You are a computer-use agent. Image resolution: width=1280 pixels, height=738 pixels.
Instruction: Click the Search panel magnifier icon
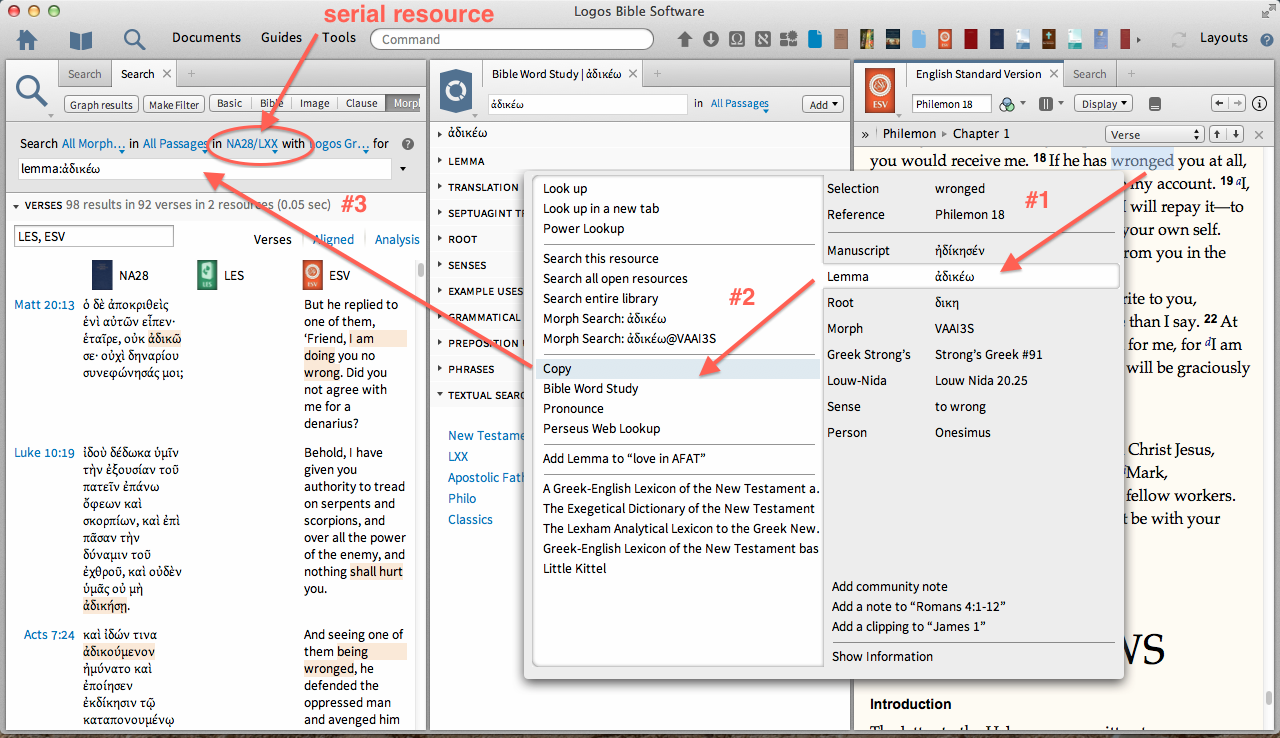[32, 92]
